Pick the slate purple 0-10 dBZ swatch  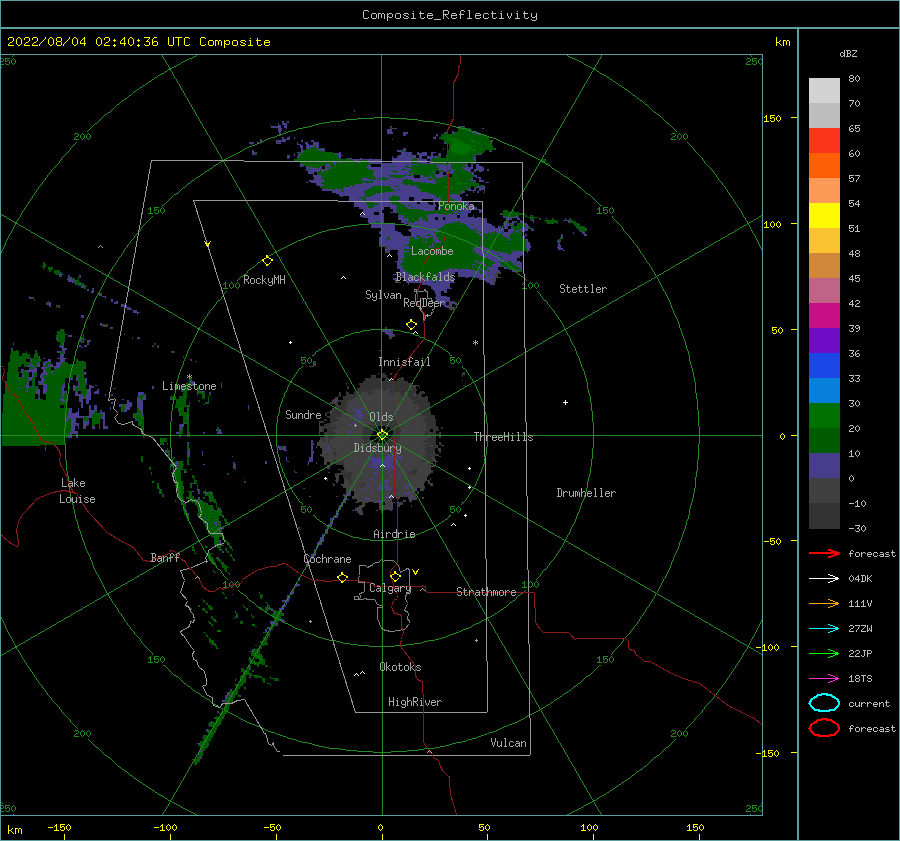[x=824, y=466]
